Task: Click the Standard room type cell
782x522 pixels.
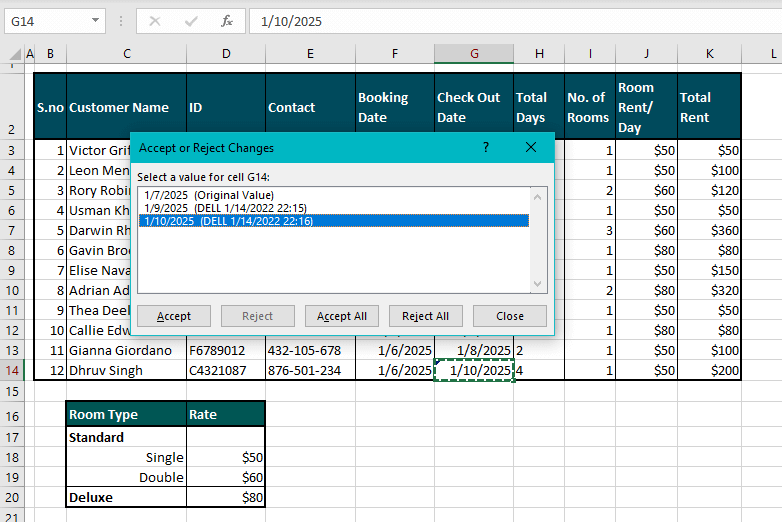Action: (126, 437)
